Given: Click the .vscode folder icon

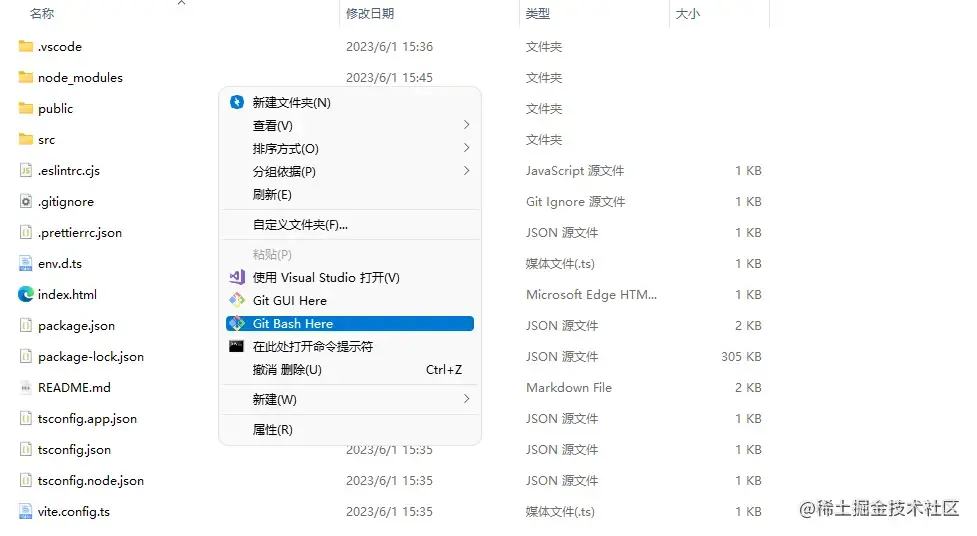Looking at the screenshot, I should [x=26, y=46].
